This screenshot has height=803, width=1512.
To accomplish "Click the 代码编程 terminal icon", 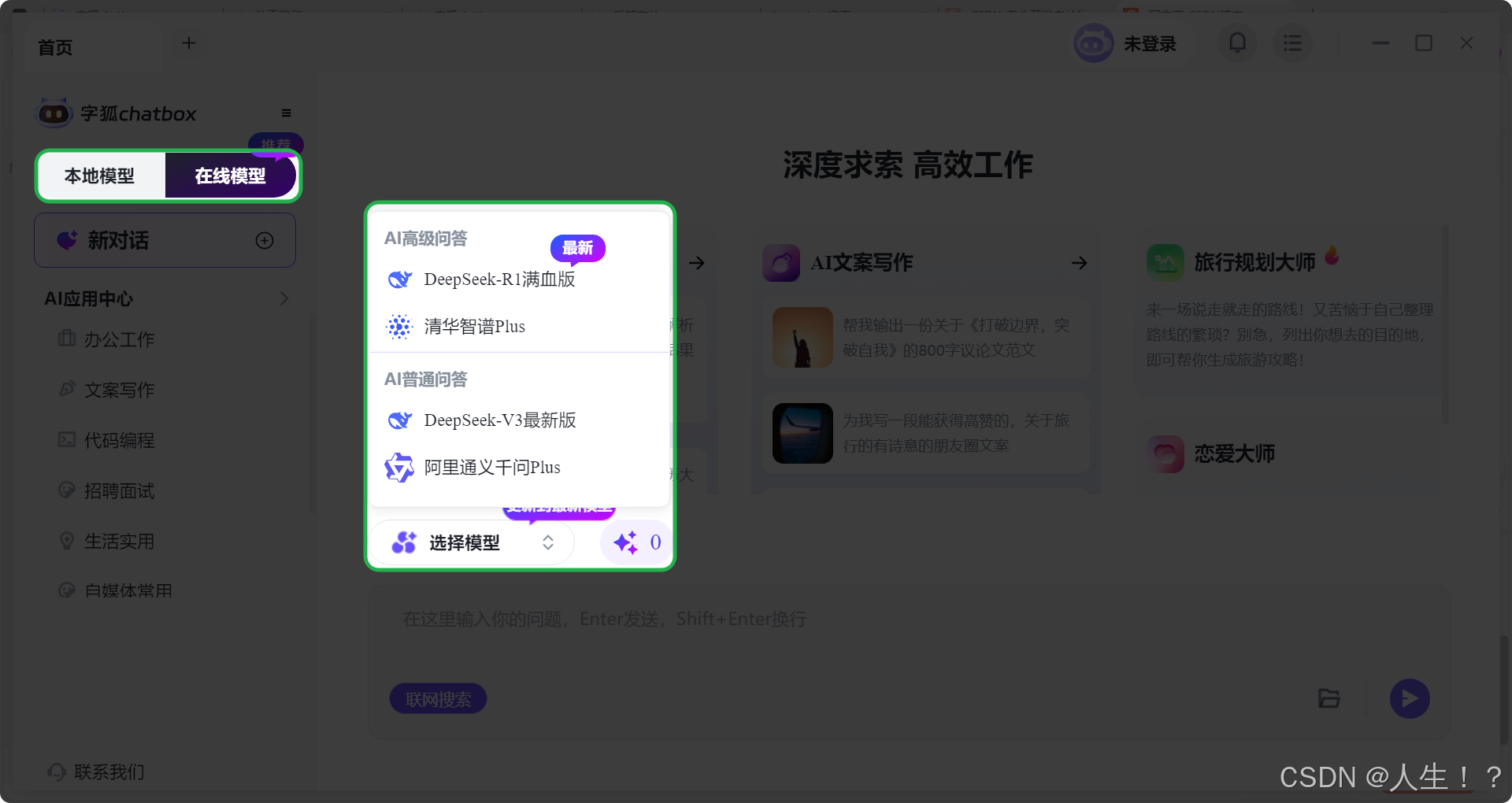I will pos(67,439).
